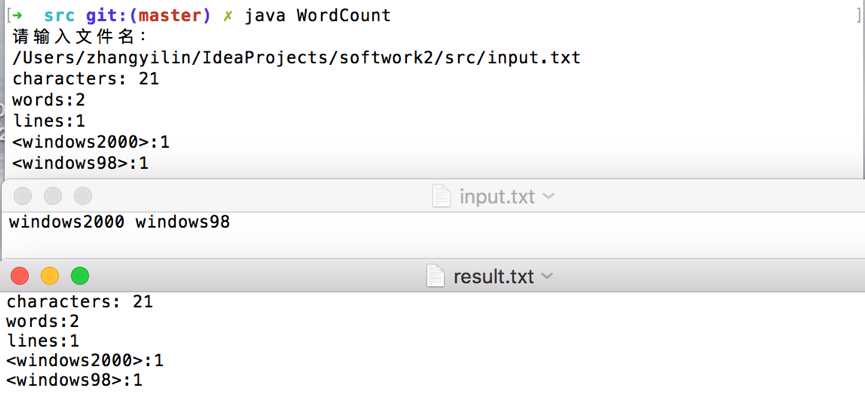Click the inactive zoom button of input.txt
Image resolution: width=865 pixels, height=416 pixels.
83,196
